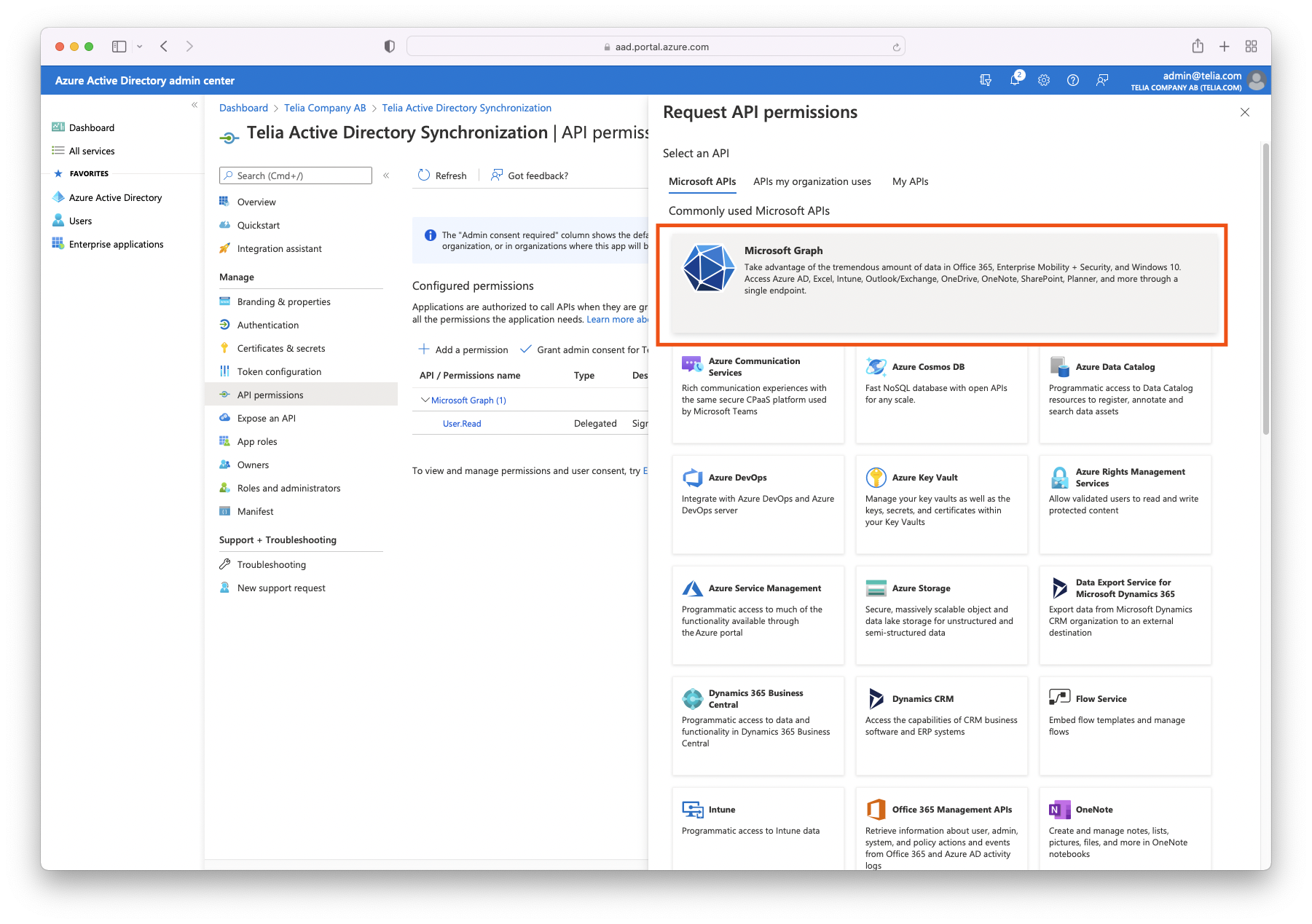Click the panel's vertical scrollbar
Viewport: 1312px width, 924px height.
[x=1266, y=288]
